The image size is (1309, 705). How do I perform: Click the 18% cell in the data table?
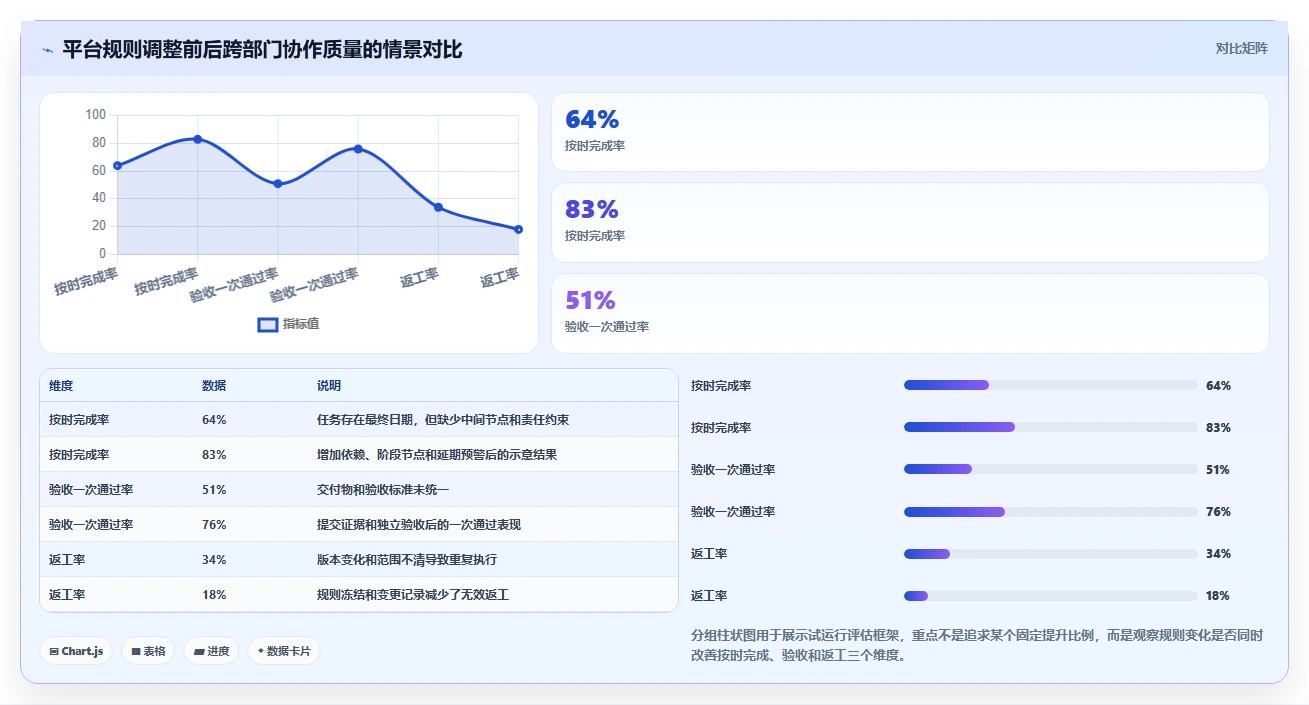click(x=214, y=595)
